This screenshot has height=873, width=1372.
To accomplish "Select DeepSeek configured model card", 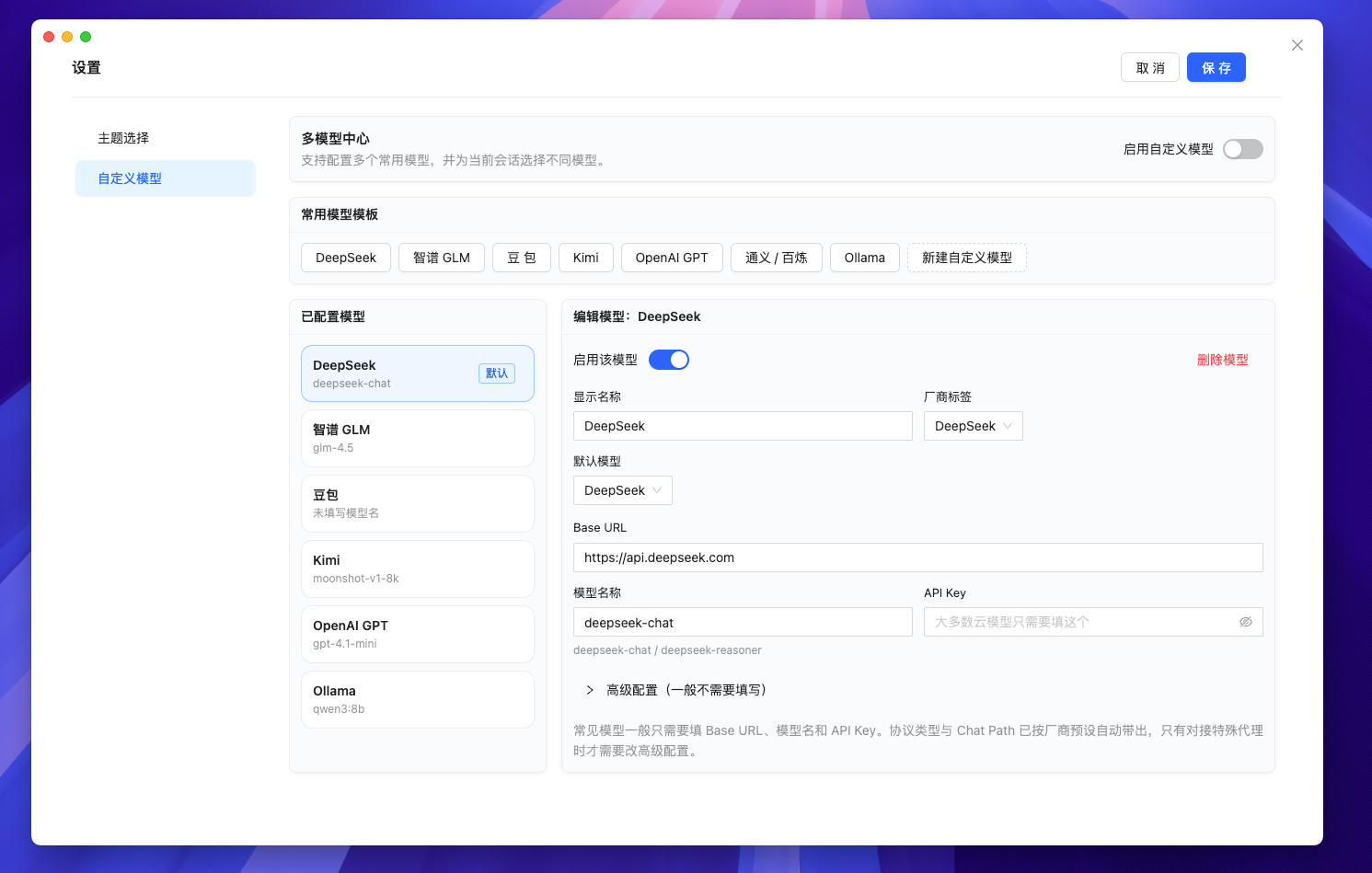I will coord(418,373).
